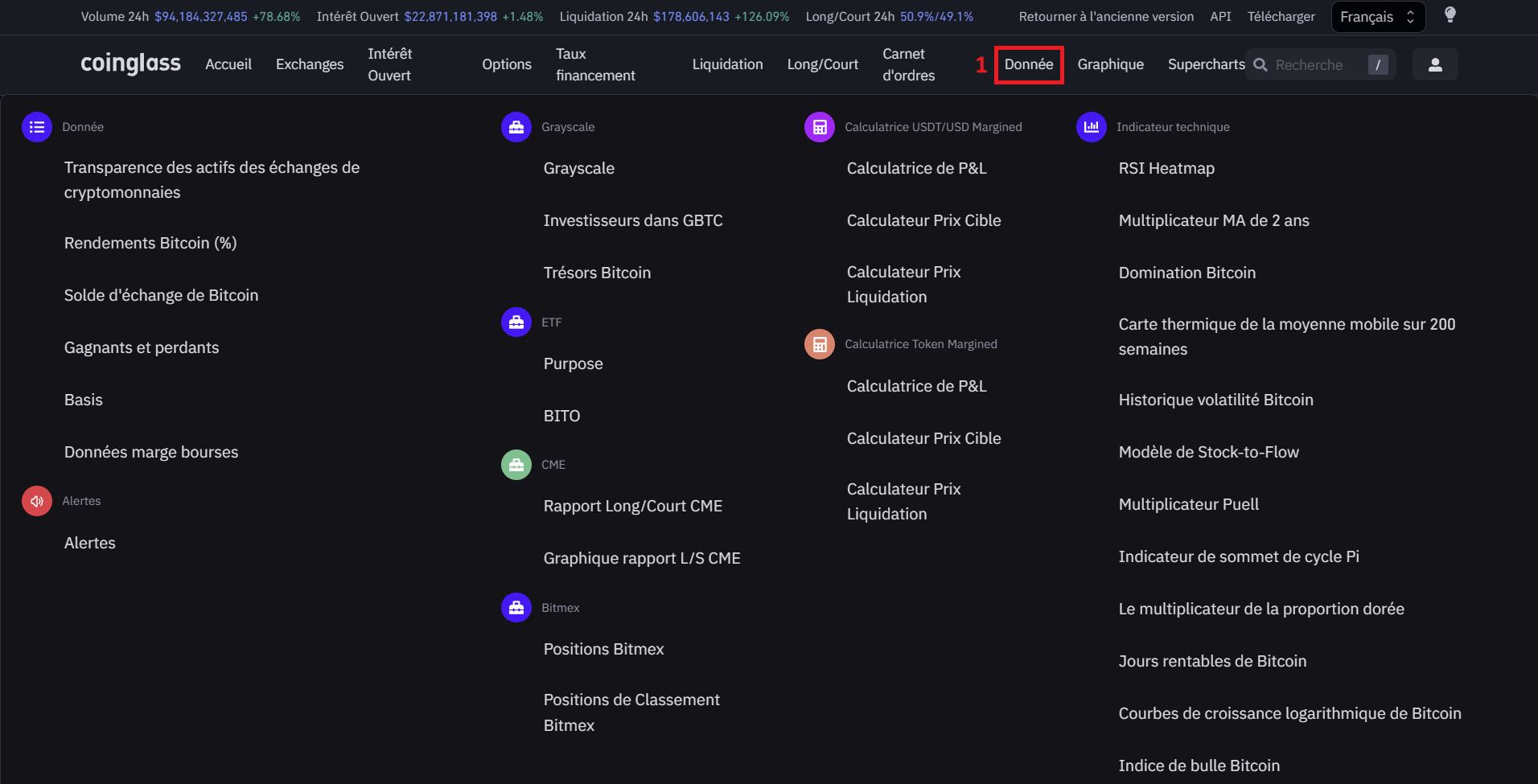The image size is (1538, 784).
Task: Open Rendements Bitcoin (%)
Action: (150, 243)
